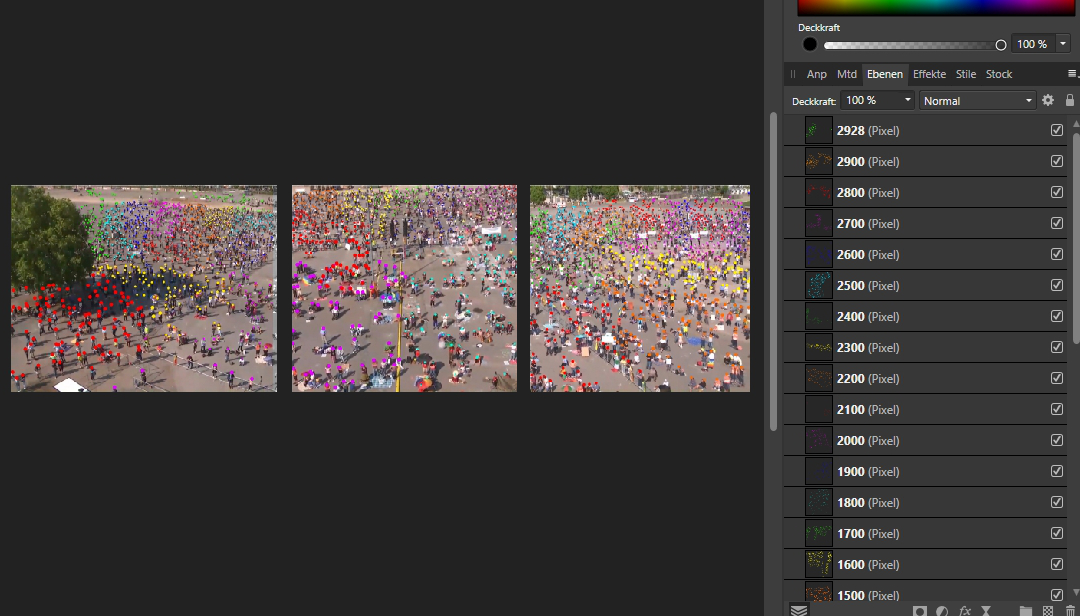
Task: Click the mask layer icon
Action: pyautogui.click(x=920, y=610)
